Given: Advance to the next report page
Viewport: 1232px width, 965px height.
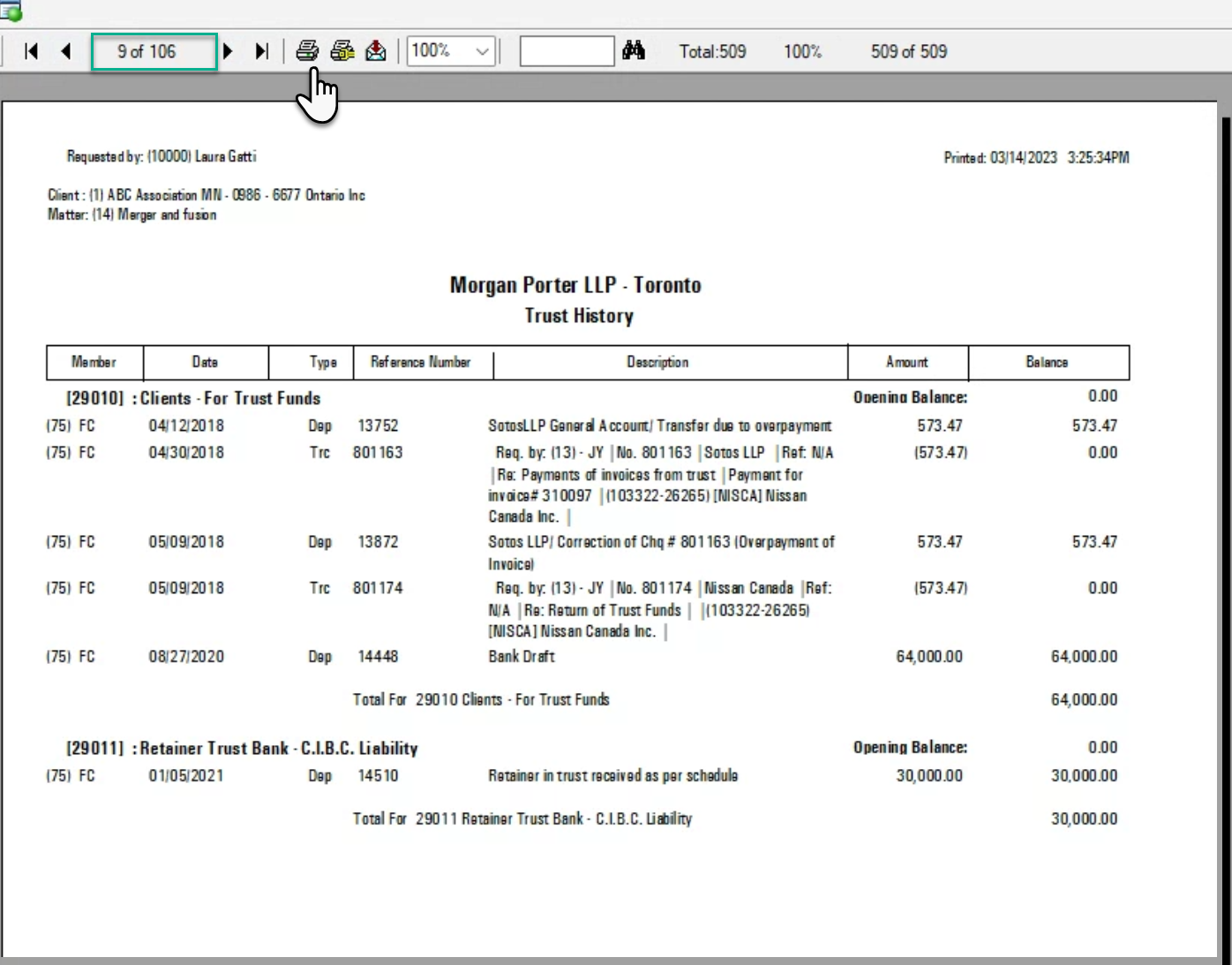Looking at the screenshot, I should click(228, 51).
